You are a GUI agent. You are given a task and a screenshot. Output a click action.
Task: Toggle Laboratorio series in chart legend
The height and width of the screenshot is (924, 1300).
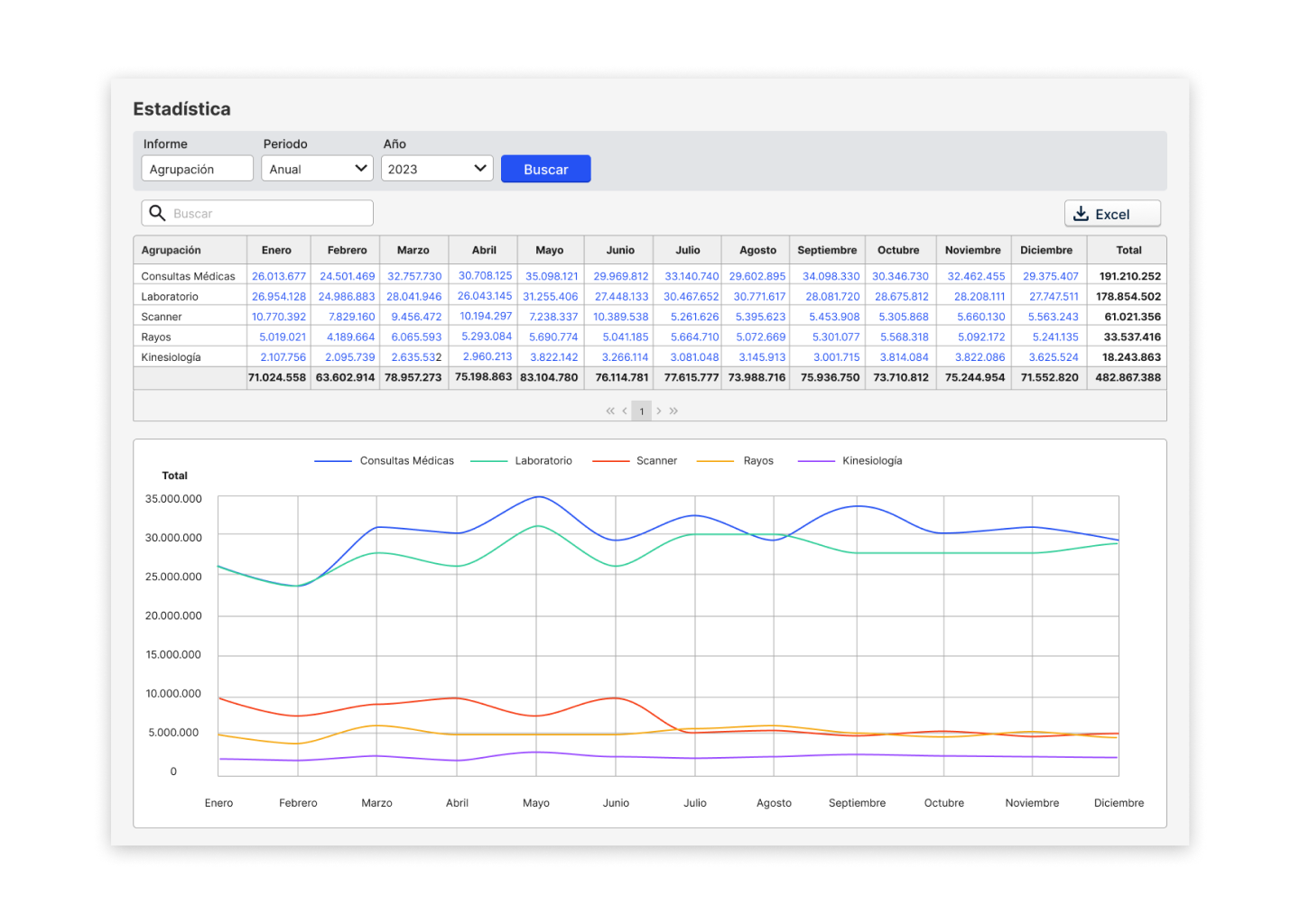click(x=522, y=461)
